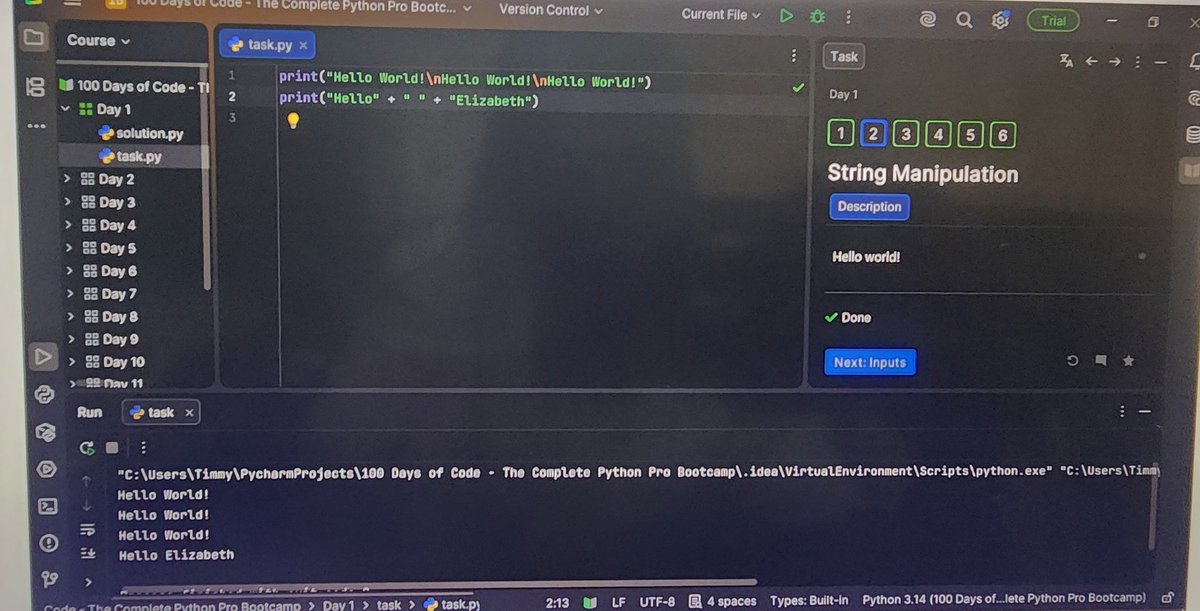Viewport: 1200px width, 611px height.
Task: Change file encoding UTF-8 in status bar
Action: tap(657, 601)
